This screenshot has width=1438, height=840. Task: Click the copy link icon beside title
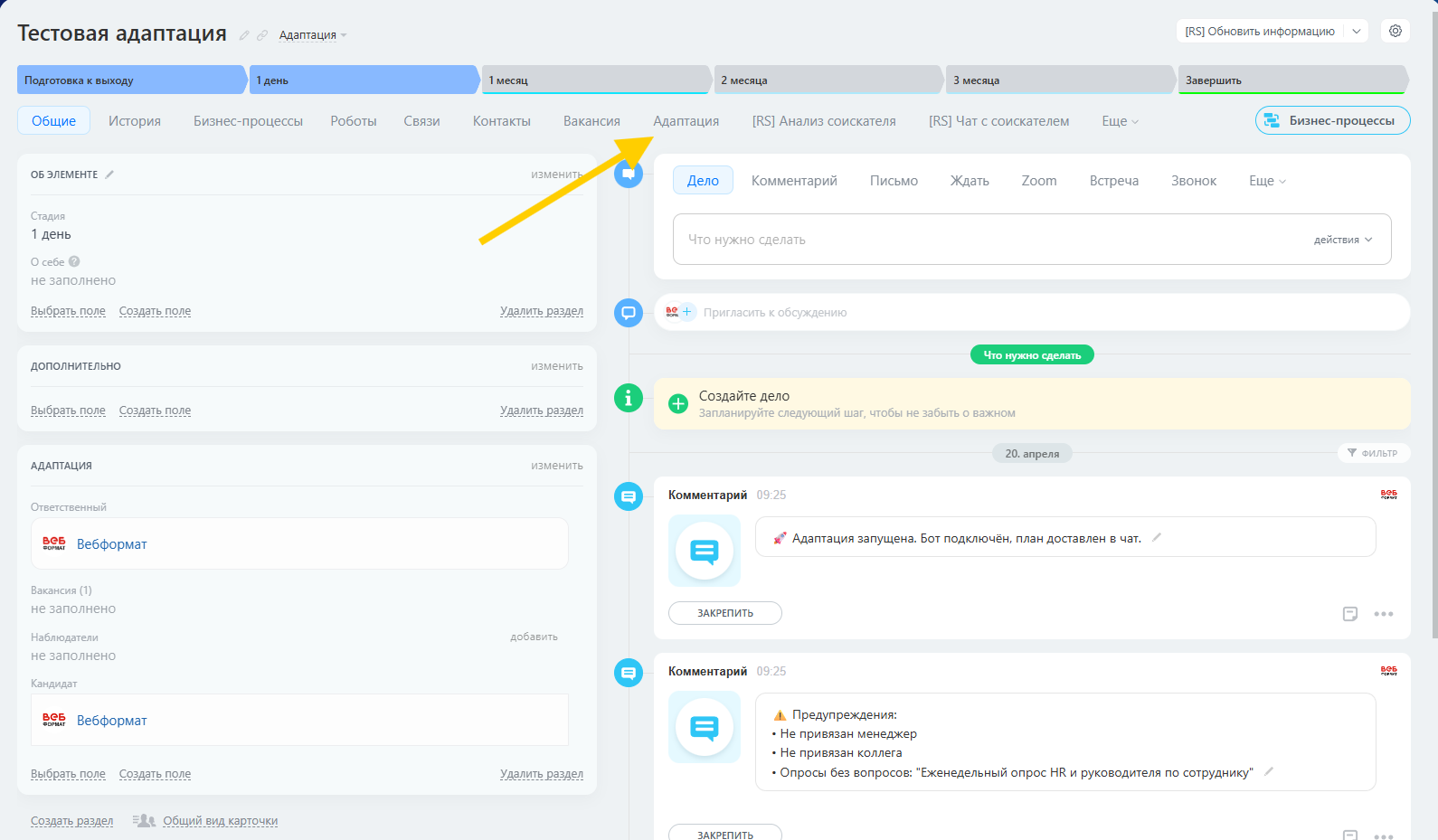tap(262, 35)
